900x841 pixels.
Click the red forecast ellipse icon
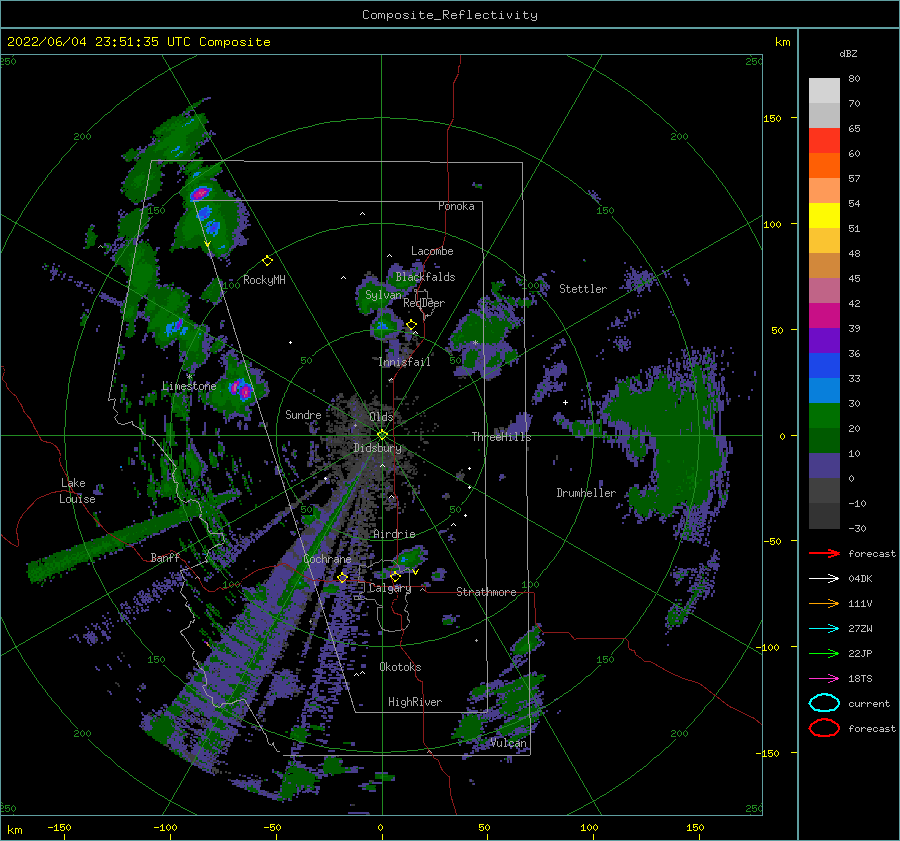(824, 728)
